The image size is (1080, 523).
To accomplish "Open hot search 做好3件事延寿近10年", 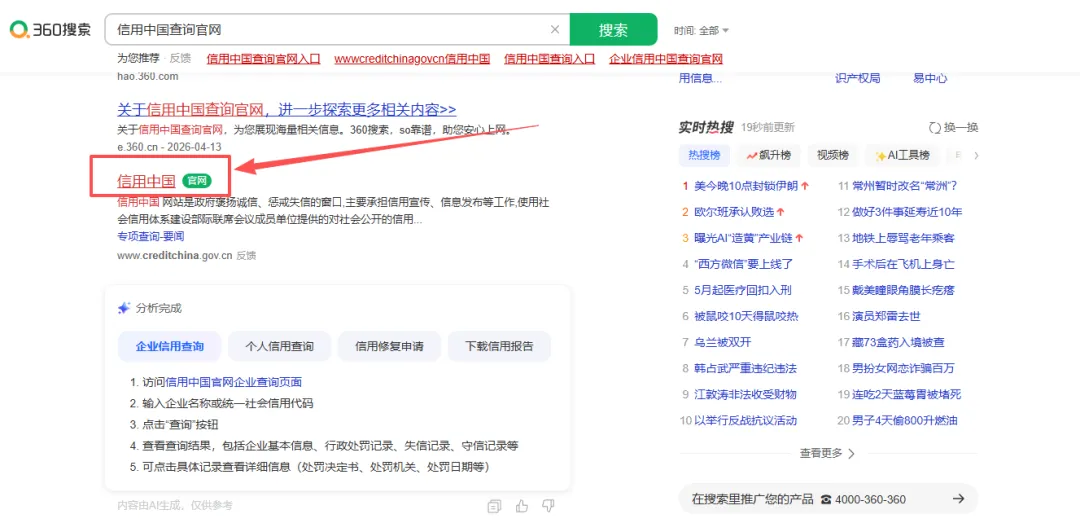I will tap(907, 212).
